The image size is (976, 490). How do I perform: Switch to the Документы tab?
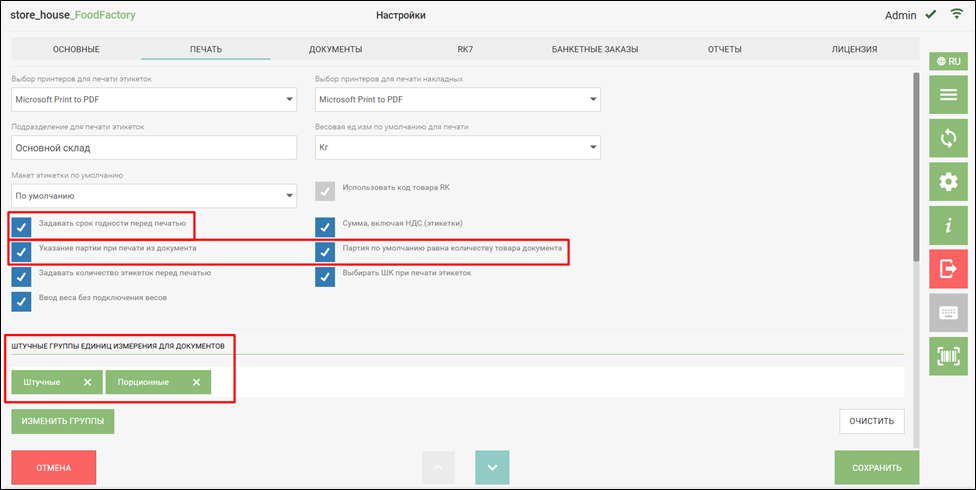pos(335,49)
